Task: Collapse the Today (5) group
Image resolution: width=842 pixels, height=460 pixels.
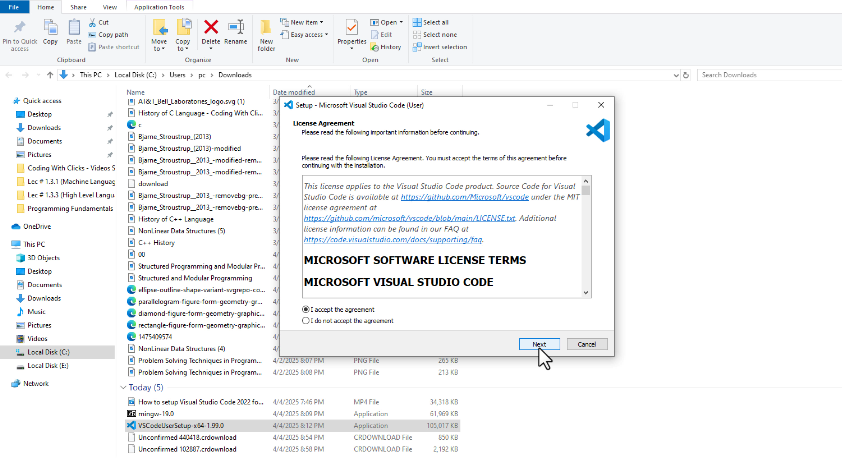Action: 123,388
